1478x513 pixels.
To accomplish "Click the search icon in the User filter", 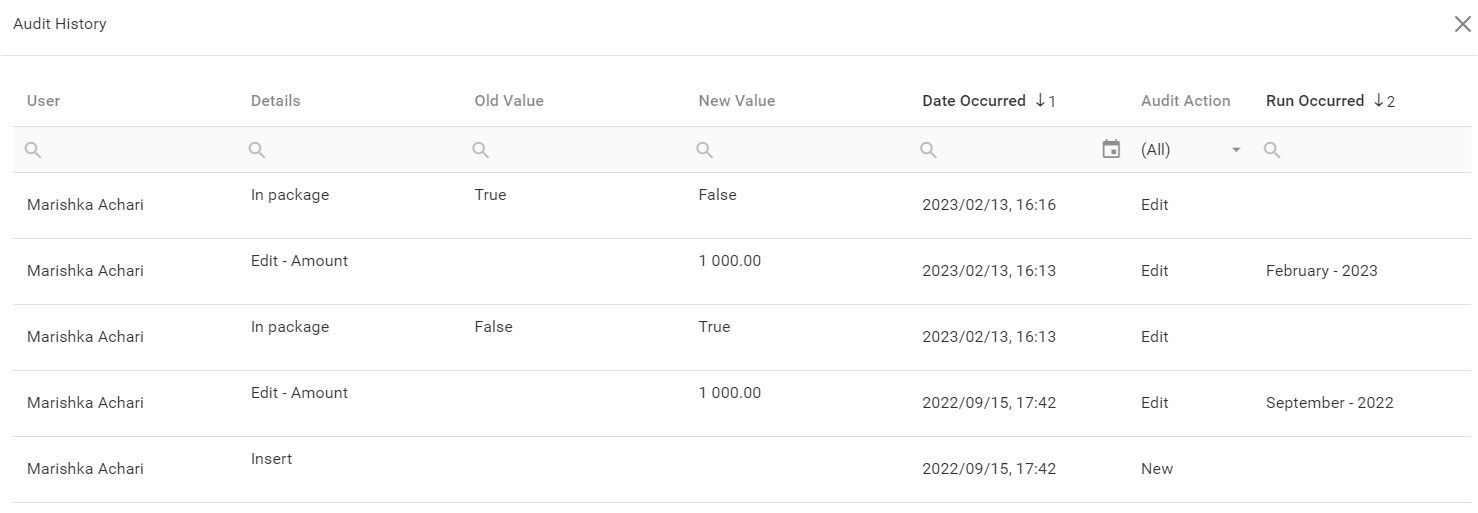I will point(33,150).
